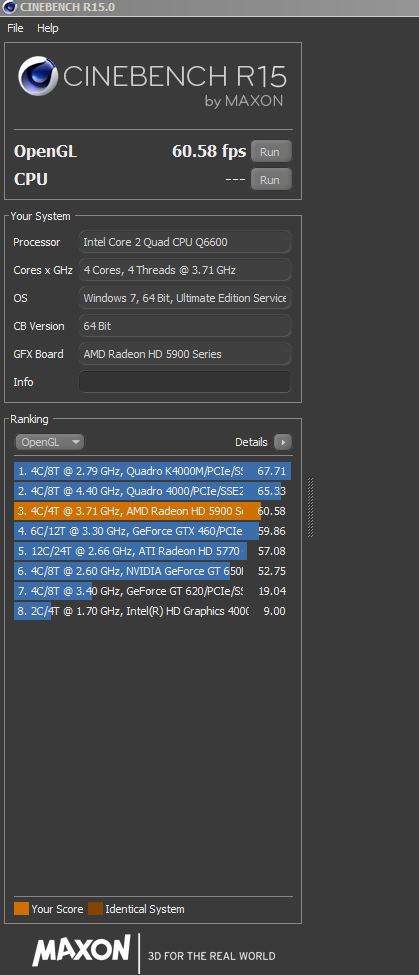The height and width of the screenshot is (975, 419).
Task: Select ranking entry ATI Radeon HD 5770
Action: tap(152, 551)
